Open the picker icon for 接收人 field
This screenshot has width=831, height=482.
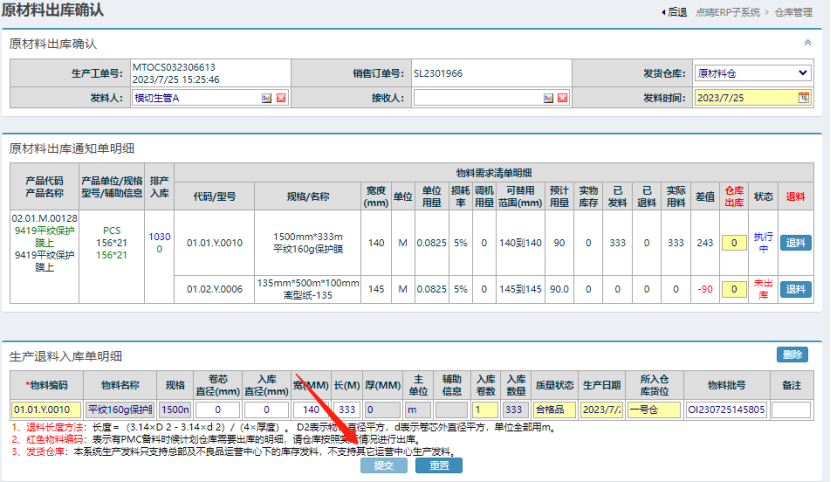(x=548, y=97)
